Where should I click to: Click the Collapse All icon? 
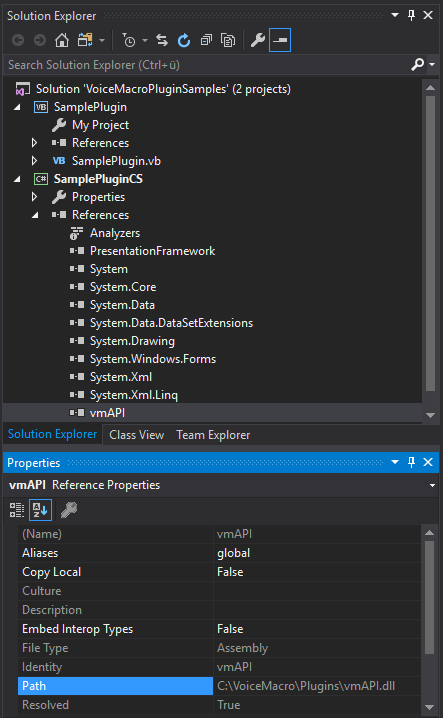point(206,40)
